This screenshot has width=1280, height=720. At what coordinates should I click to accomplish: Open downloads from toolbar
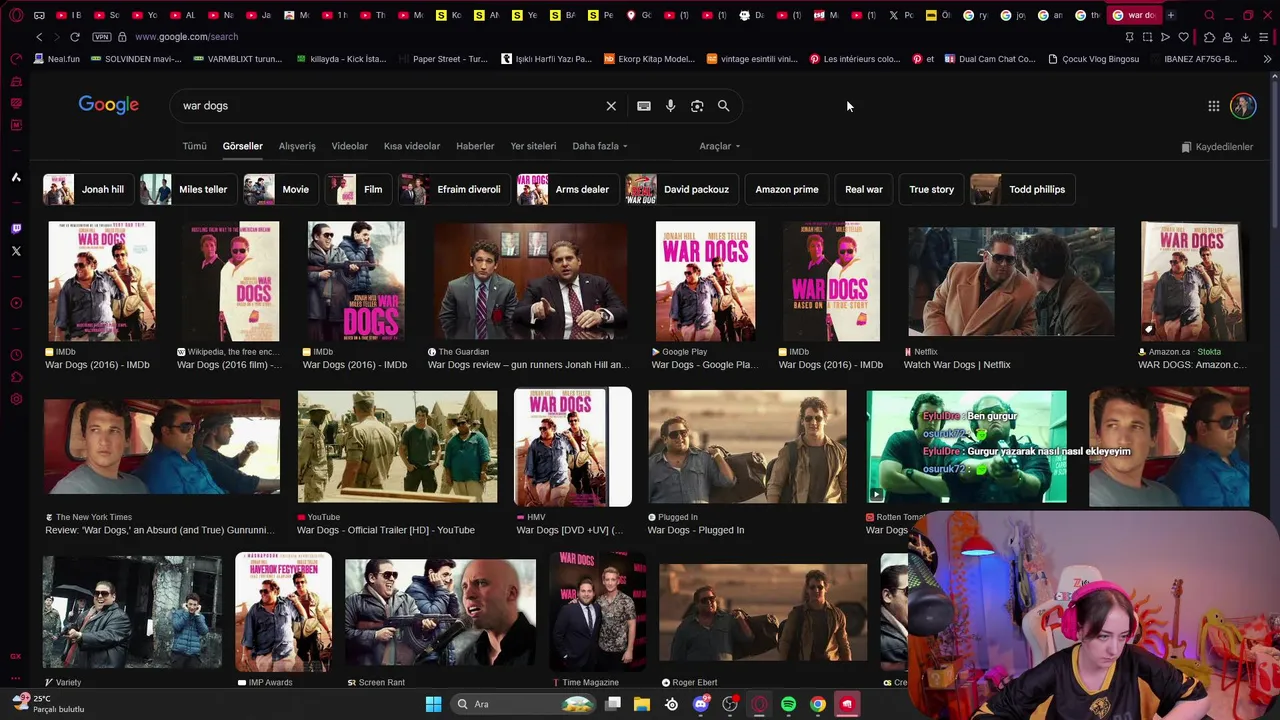pos(1245,37)
